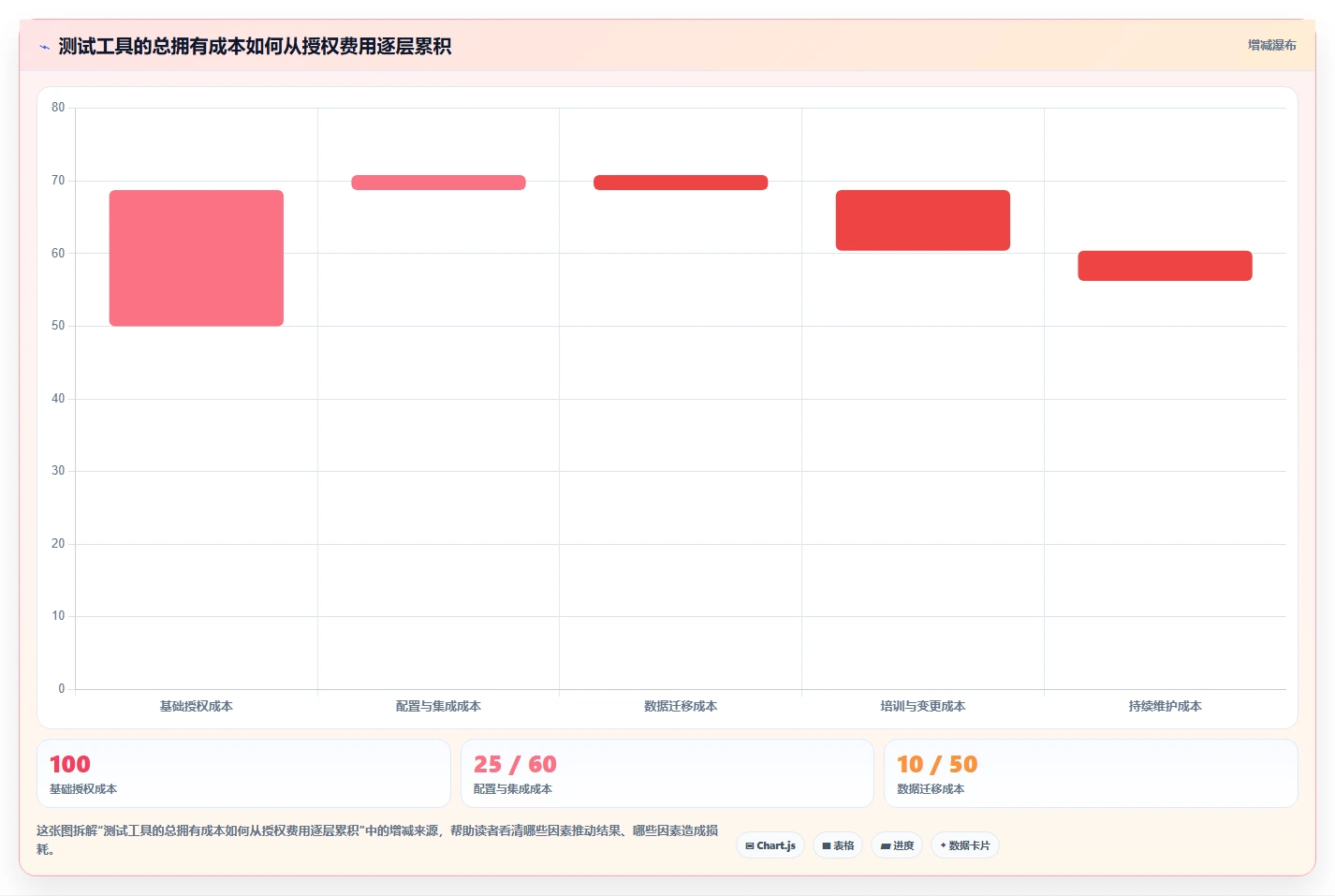The height and width of the screenshot is (896, 1335).
Task: Click the 基础授权成本 x-axis label
Action: (197, 706)
